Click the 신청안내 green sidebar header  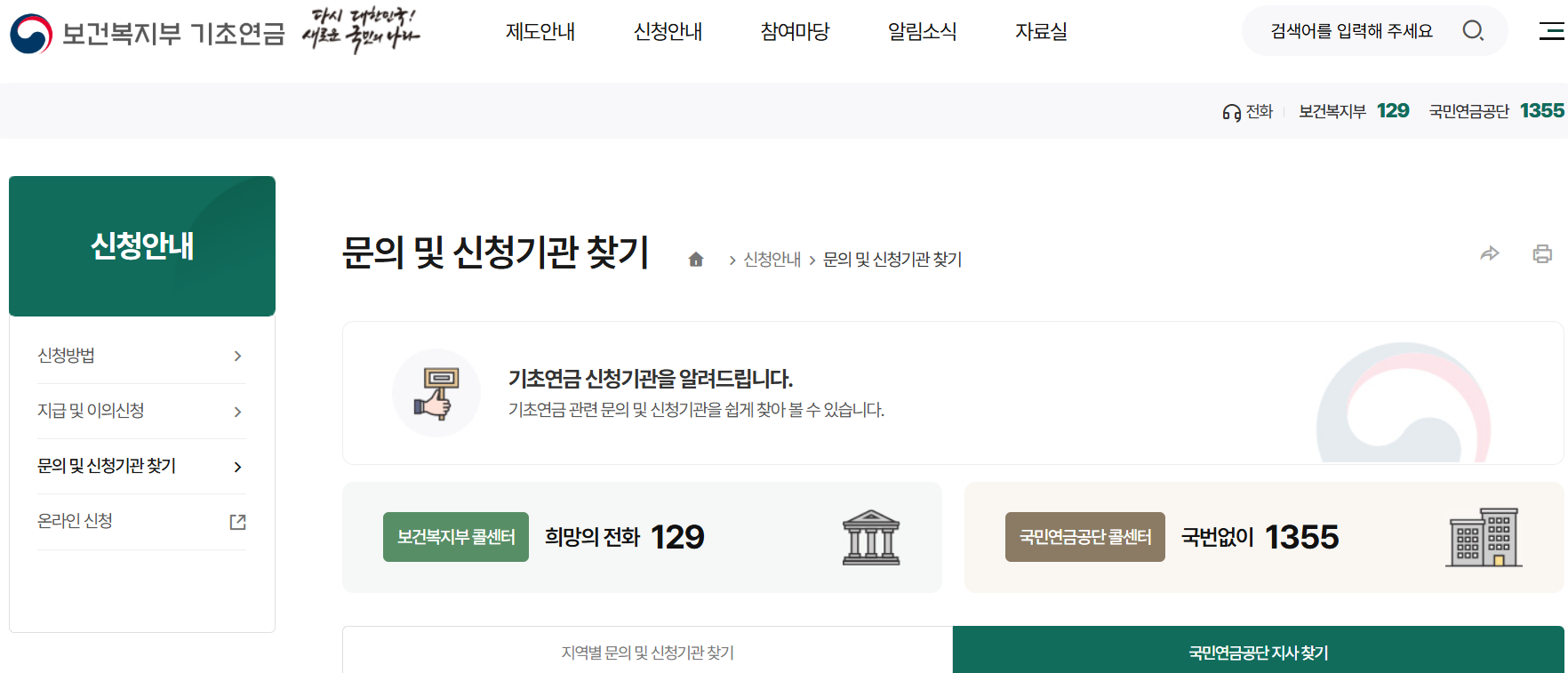pos(142,246)
